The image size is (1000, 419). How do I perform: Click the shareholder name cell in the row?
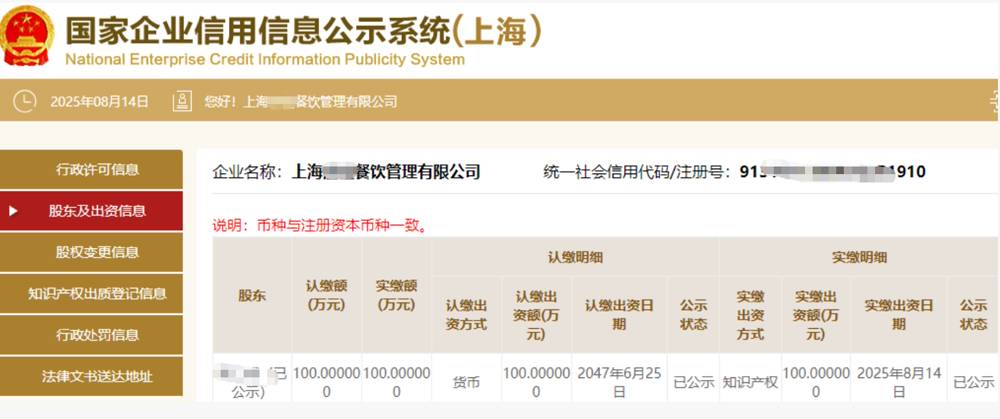coord(252,383)
